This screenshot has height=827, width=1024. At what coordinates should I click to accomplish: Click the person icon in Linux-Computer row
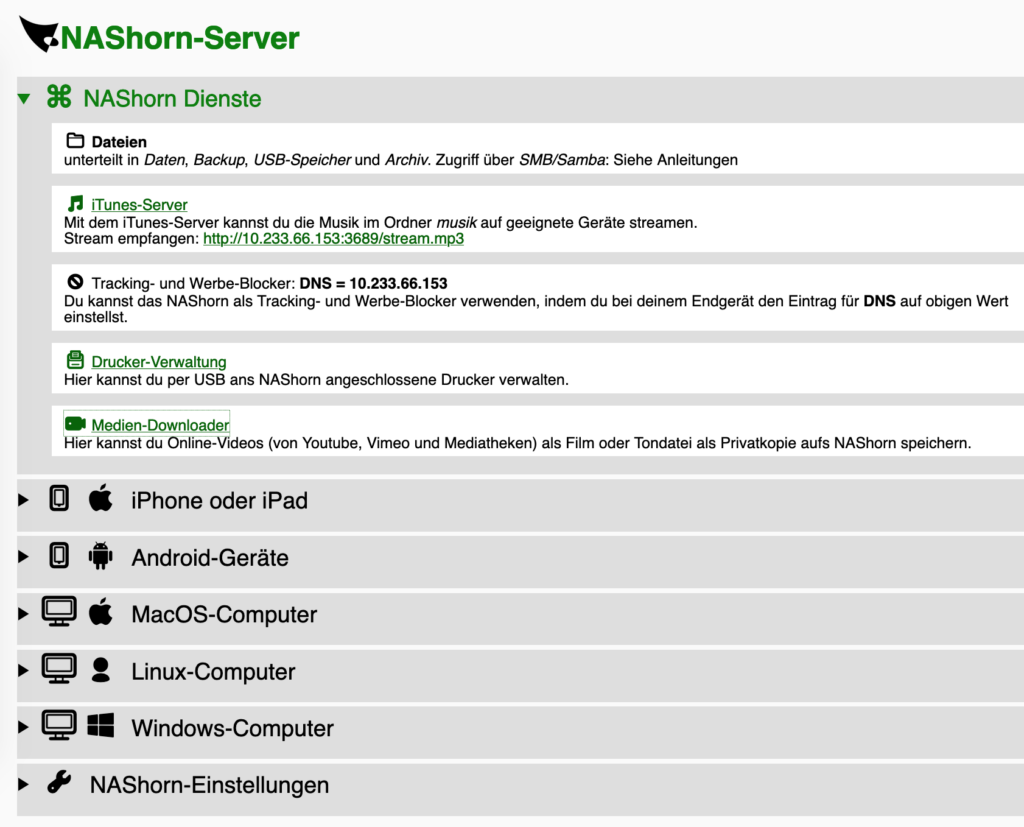click(x=101, y=670)
